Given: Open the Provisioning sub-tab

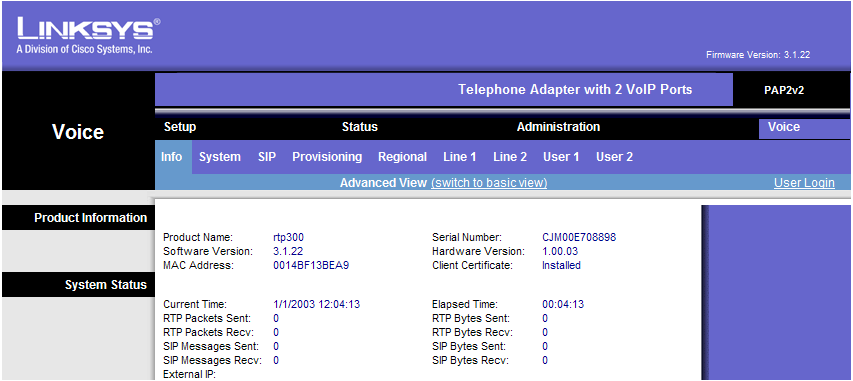Looking at the screenshot, I should 327,157.
